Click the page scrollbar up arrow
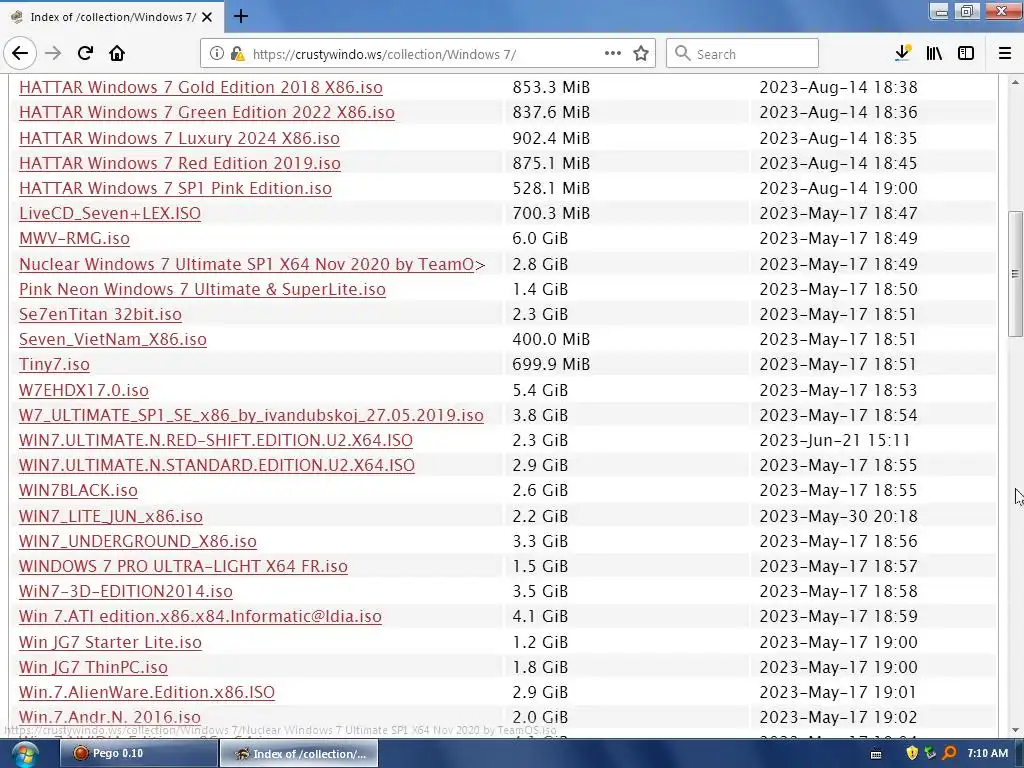This screenshot has width=1024, height=768. pyautogui.click(x=1015, y=82)
